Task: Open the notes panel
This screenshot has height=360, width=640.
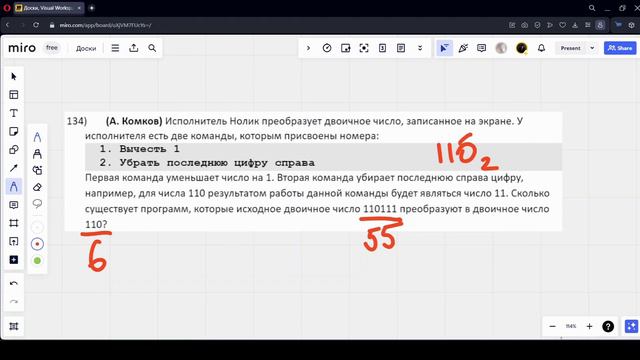Action: point(401,48)
